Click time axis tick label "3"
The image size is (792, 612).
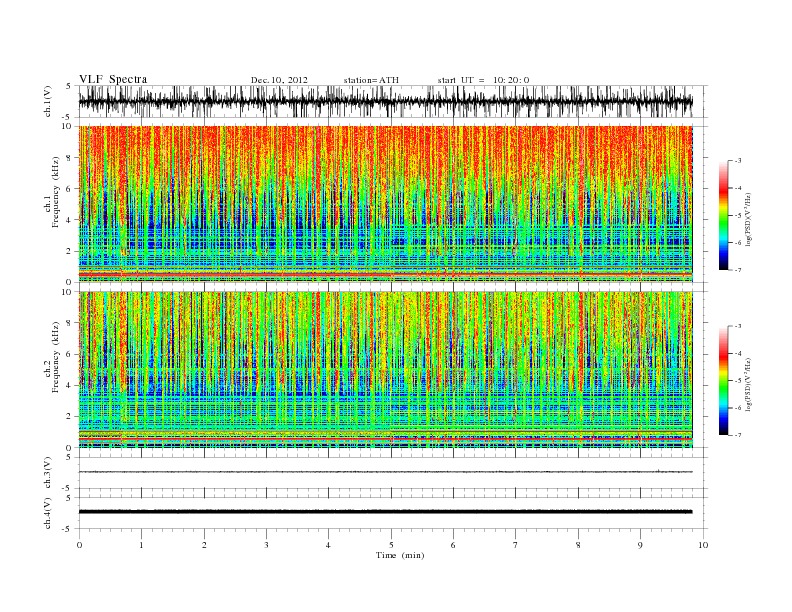point(266,545)
